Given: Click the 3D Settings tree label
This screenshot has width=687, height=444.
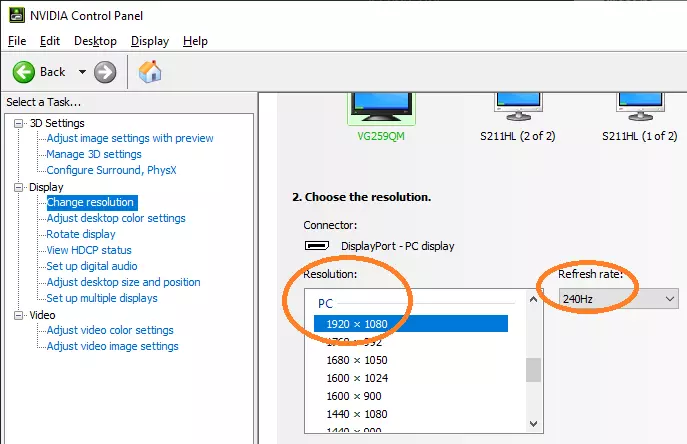Looking at the screenshot, I should 57,123.
